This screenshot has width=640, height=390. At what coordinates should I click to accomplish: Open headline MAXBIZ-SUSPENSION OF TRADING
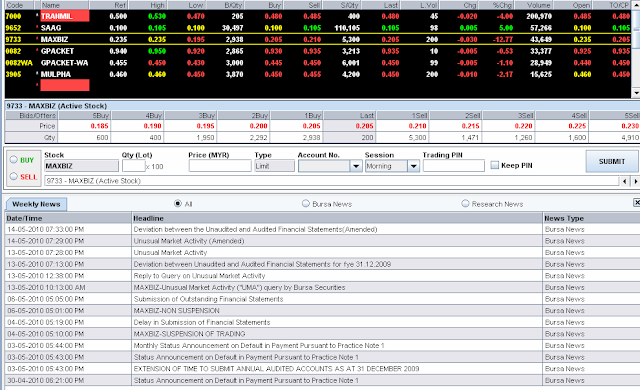point(189,334)
